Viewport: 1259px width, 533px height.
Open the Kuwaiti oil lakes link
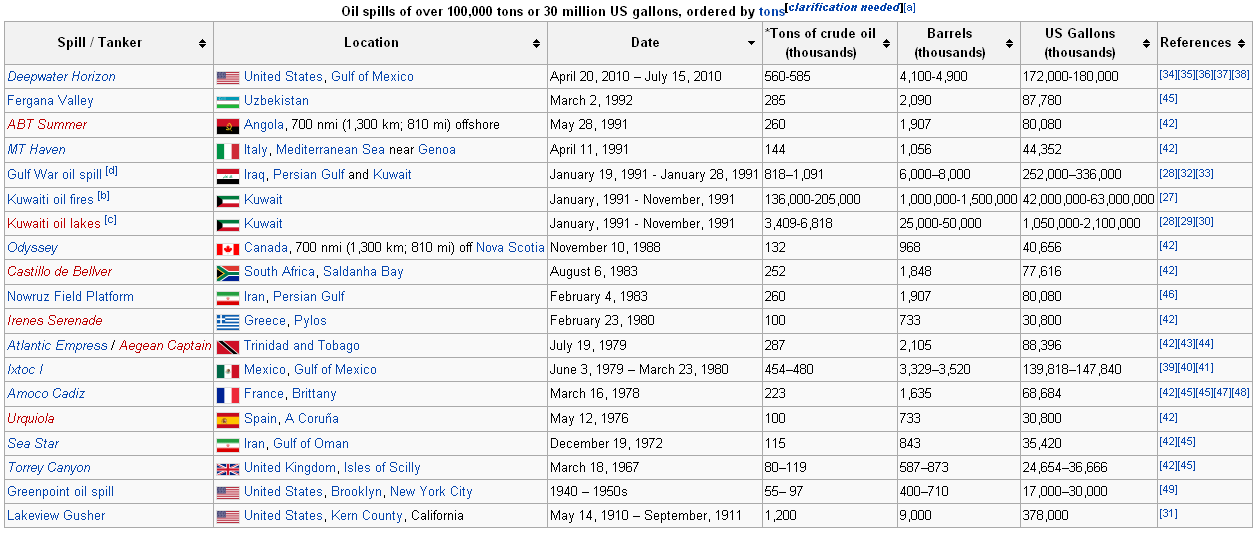click(54, 224)
